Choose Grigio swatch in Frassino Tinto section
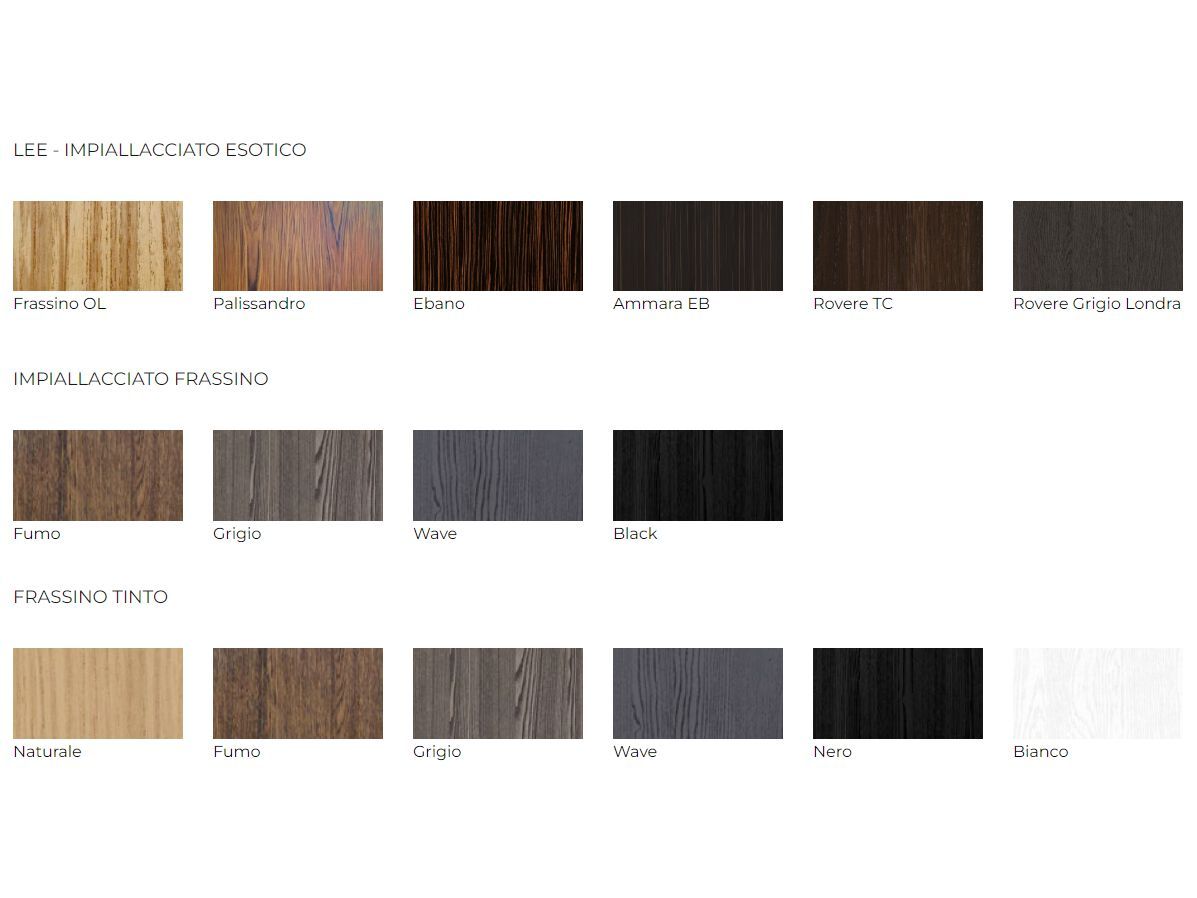The width and height of the screenshot is (1197, 898). pos(498,693)
